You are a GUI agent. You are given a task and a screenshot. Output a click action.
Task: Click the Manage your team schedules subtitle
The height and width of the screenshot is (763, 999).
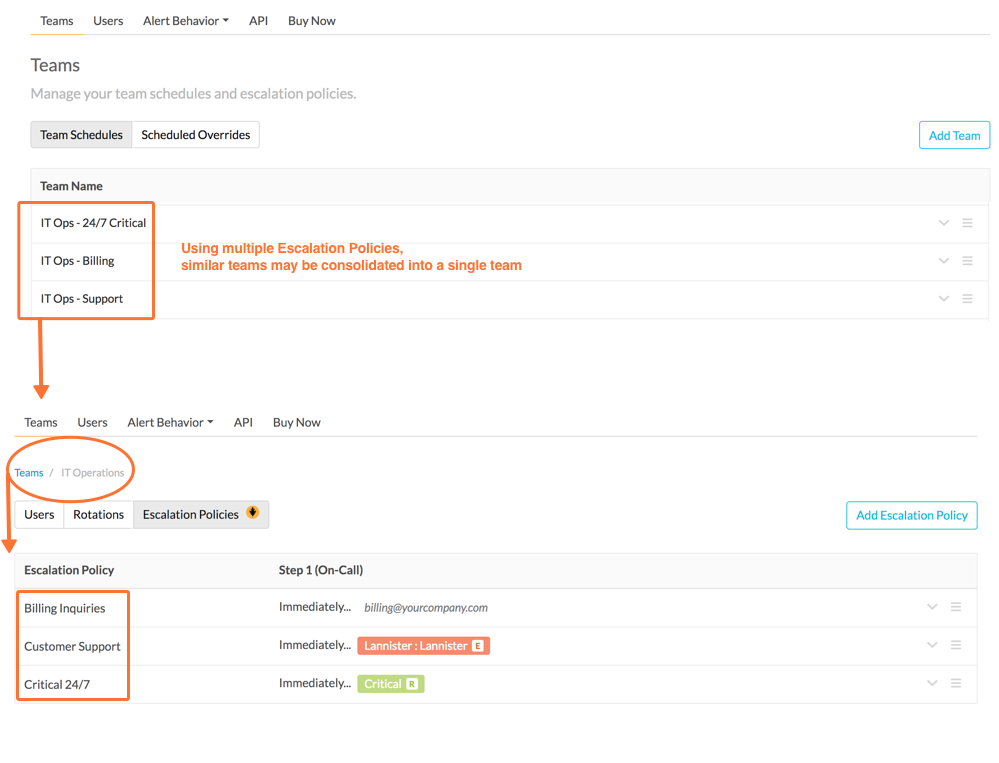tap(194, 94)
